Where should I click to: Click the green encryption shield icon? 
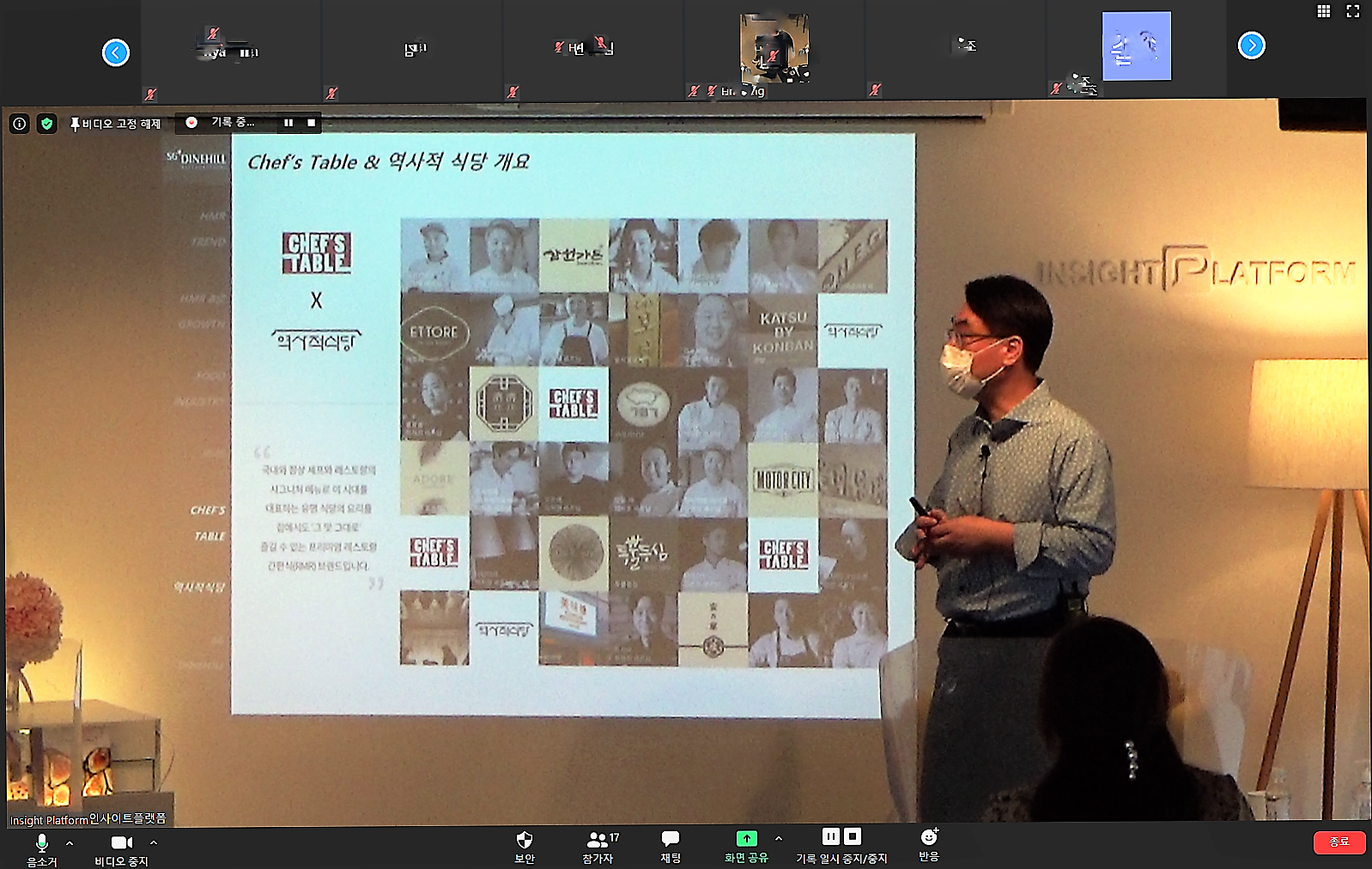click(x=47, y=124)
